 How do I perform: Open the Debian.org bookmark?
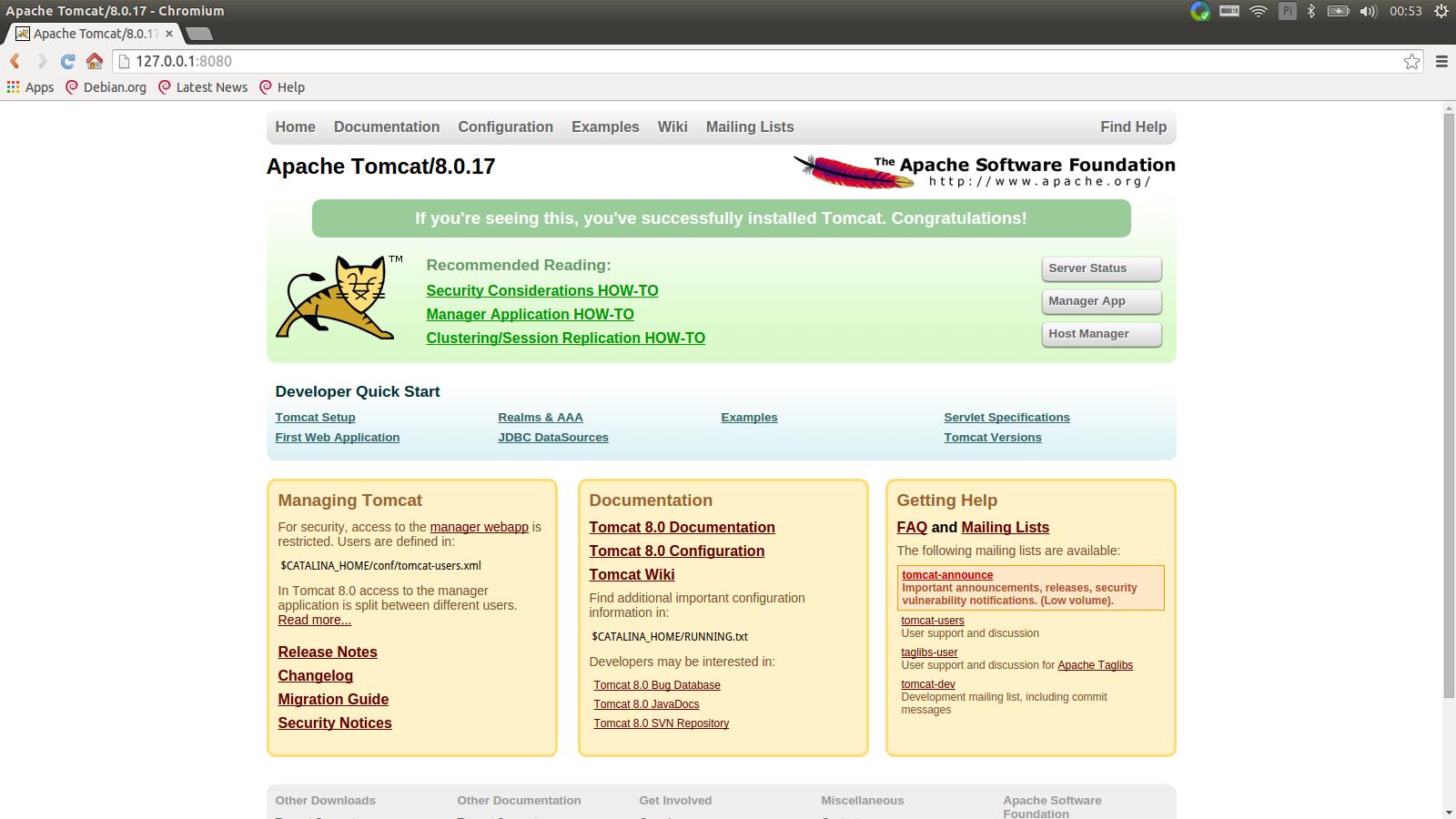pos(106,87)
